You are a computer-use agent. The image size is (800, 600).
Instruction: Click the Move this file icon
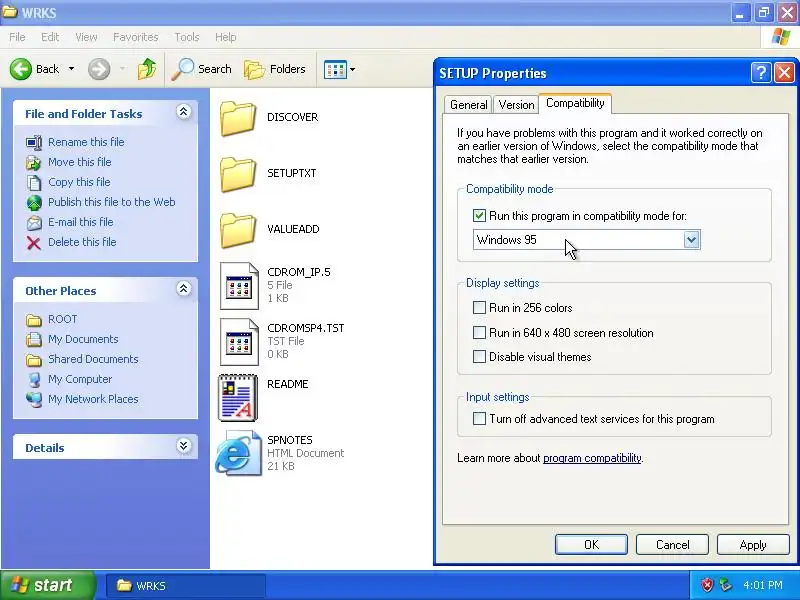[x=34, y=162]
